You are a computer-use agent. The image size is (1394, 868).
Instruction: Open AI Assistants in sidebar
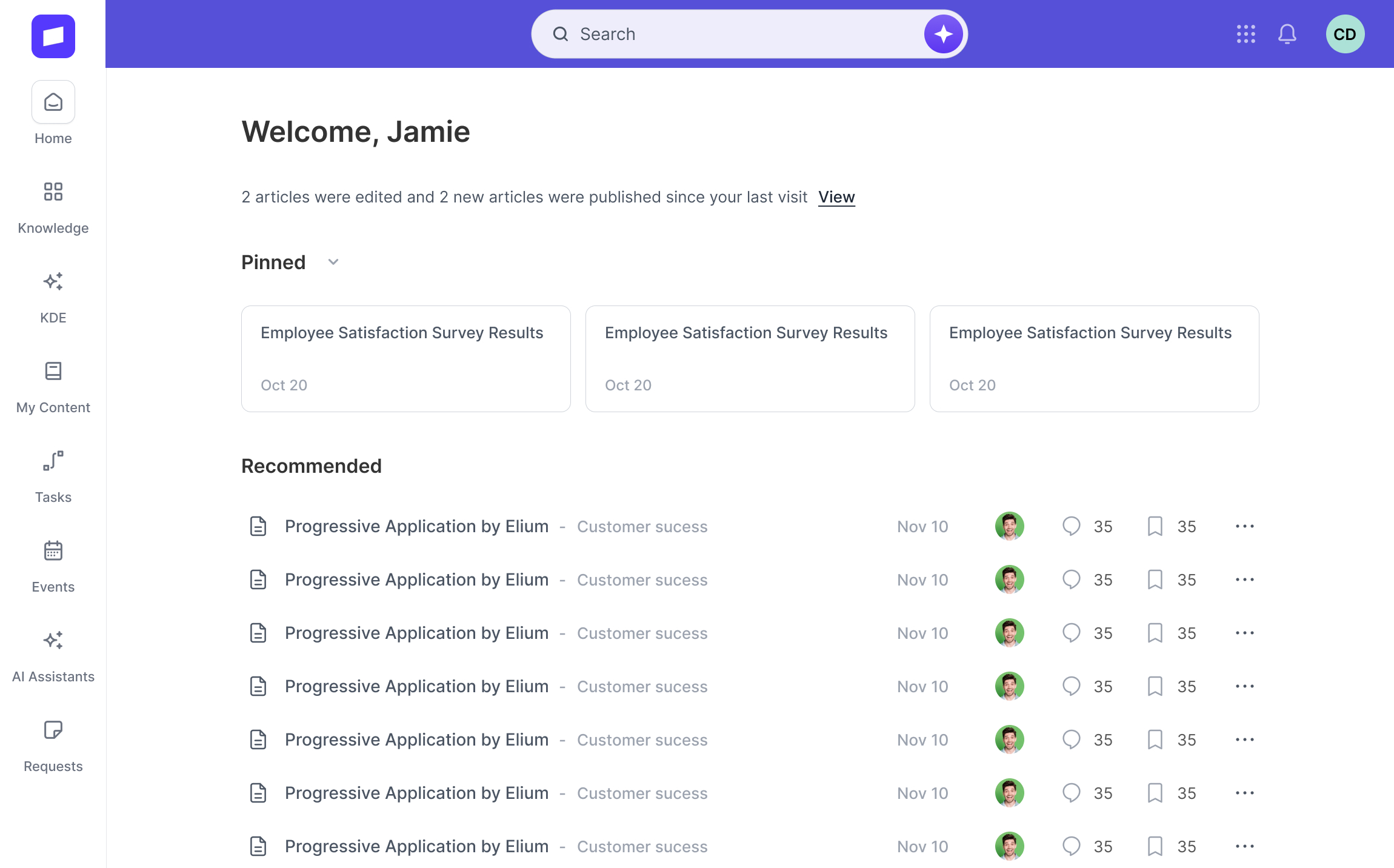coord(53,656)
